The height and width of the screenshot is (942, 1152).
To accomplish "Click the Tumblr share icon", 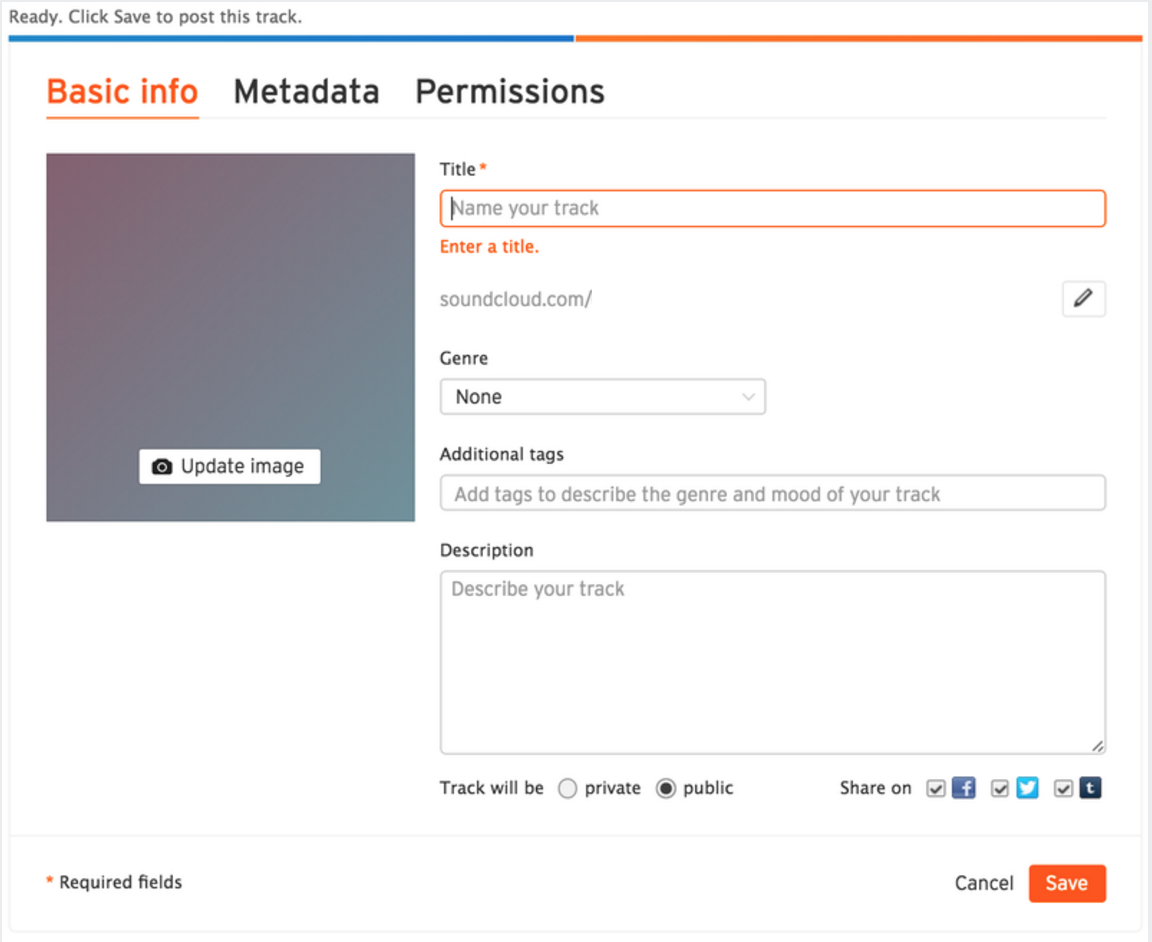I will click(x=1090, y=788).
